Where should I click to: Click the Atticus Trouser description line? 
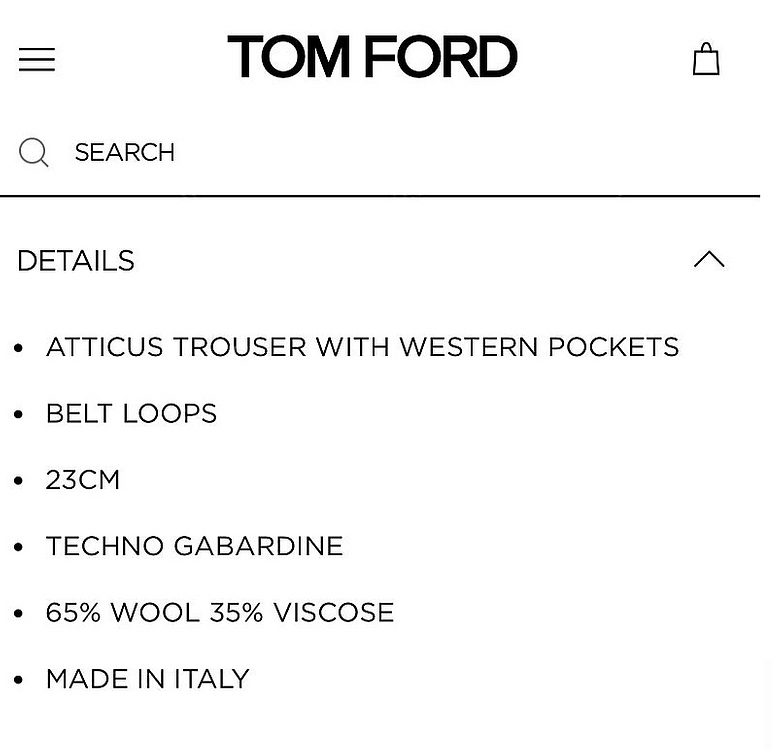coord(362,347)
